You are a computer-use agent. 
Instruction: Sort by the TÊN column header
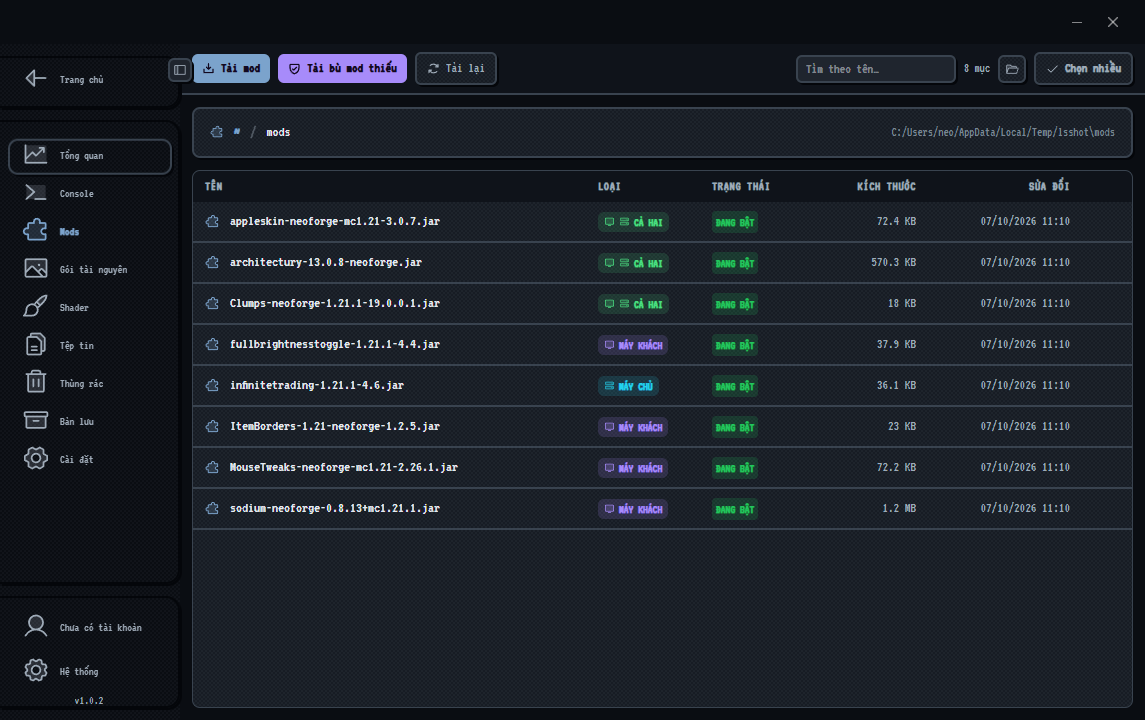point(214,186)
